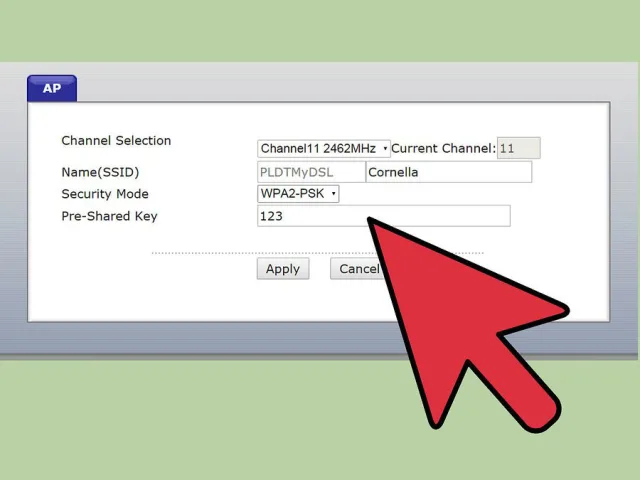Click the PLDTMyDSL SSID prefix field
640x480 pixels.
click(x=311, y=172)
